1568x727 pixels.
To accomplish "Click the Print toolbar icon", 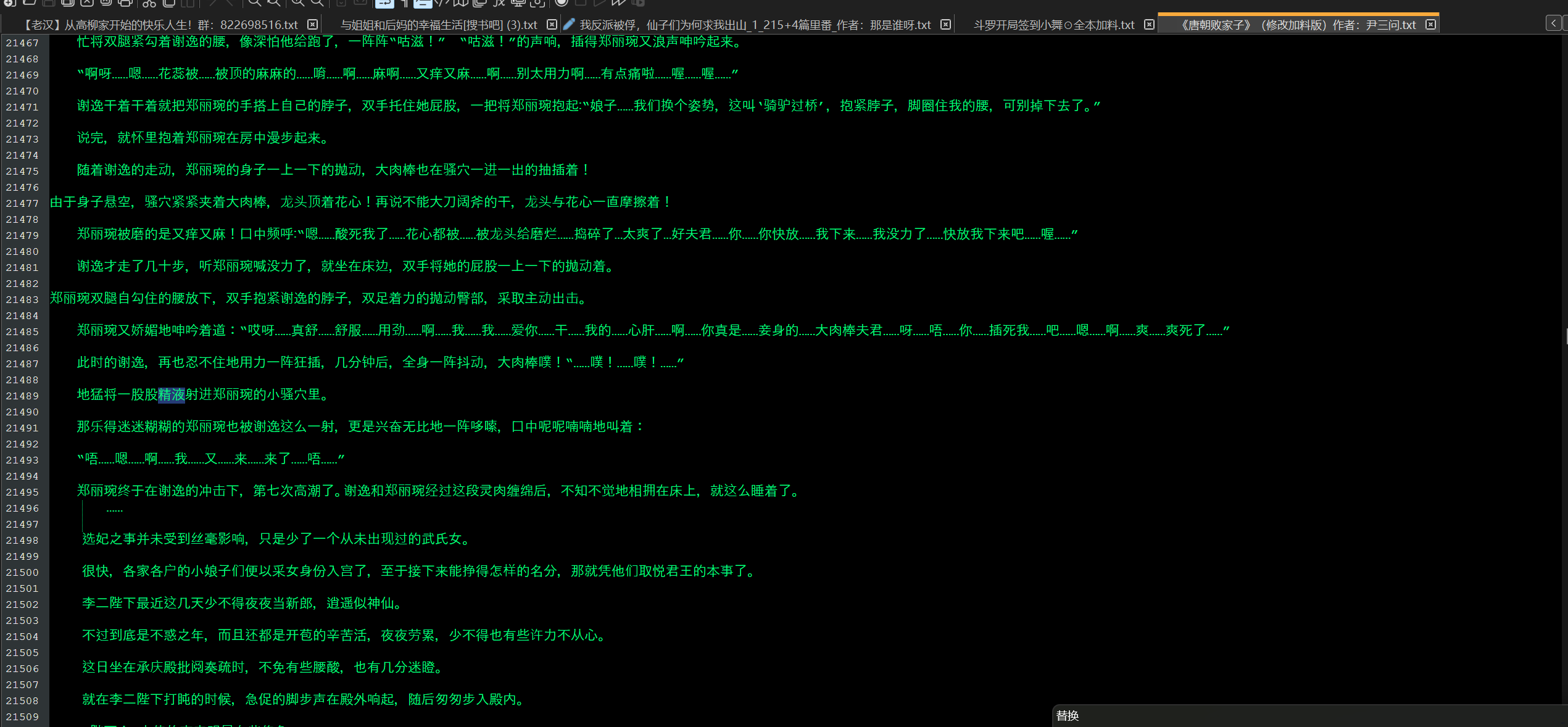I will click(125, 3).
